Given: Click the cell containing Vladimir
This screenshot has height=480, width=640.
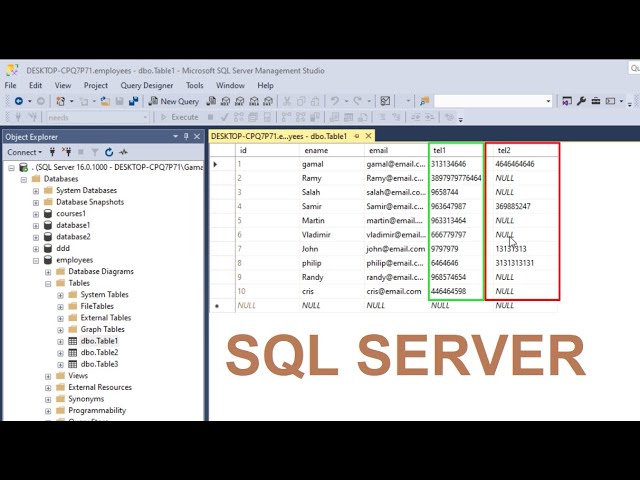Looking at the screenshot, I should [x=331, y=235].
